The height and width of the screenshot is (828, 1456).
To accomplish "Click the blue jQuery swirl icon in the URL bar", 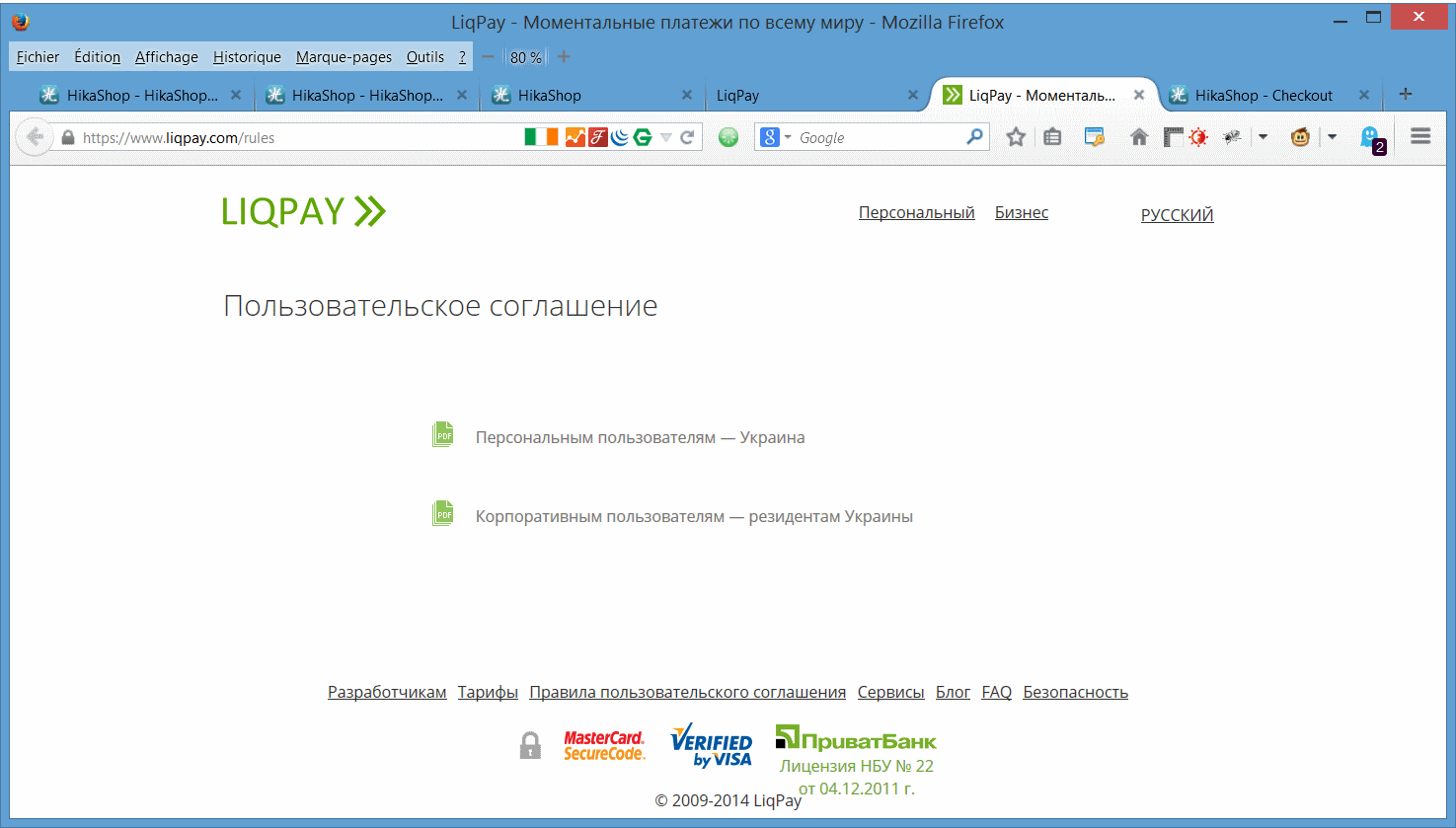I will tap(620, 137).
